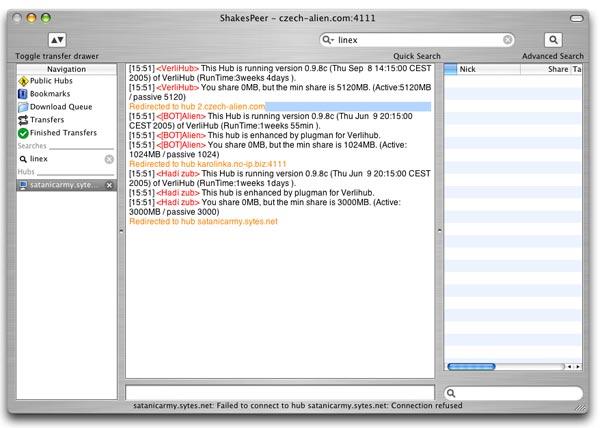Open Advanced Search magnifier button
The width and height of the screenshot is (600, 428).
pos(553,40)
